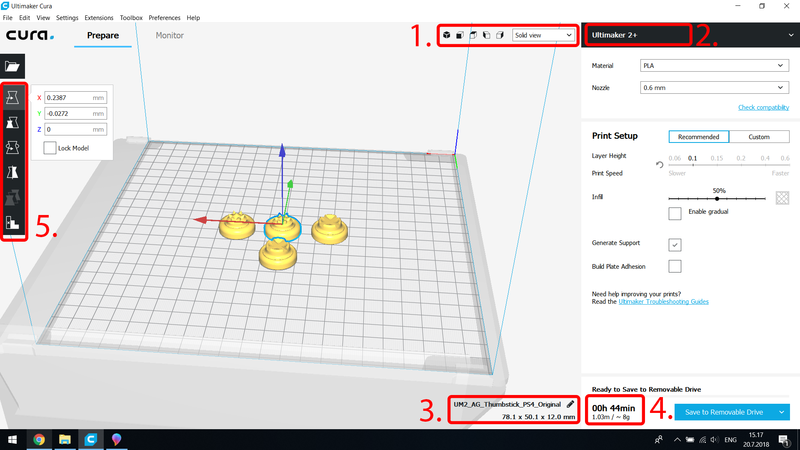Enable the gradual infill checkbox

pos(674,213)
